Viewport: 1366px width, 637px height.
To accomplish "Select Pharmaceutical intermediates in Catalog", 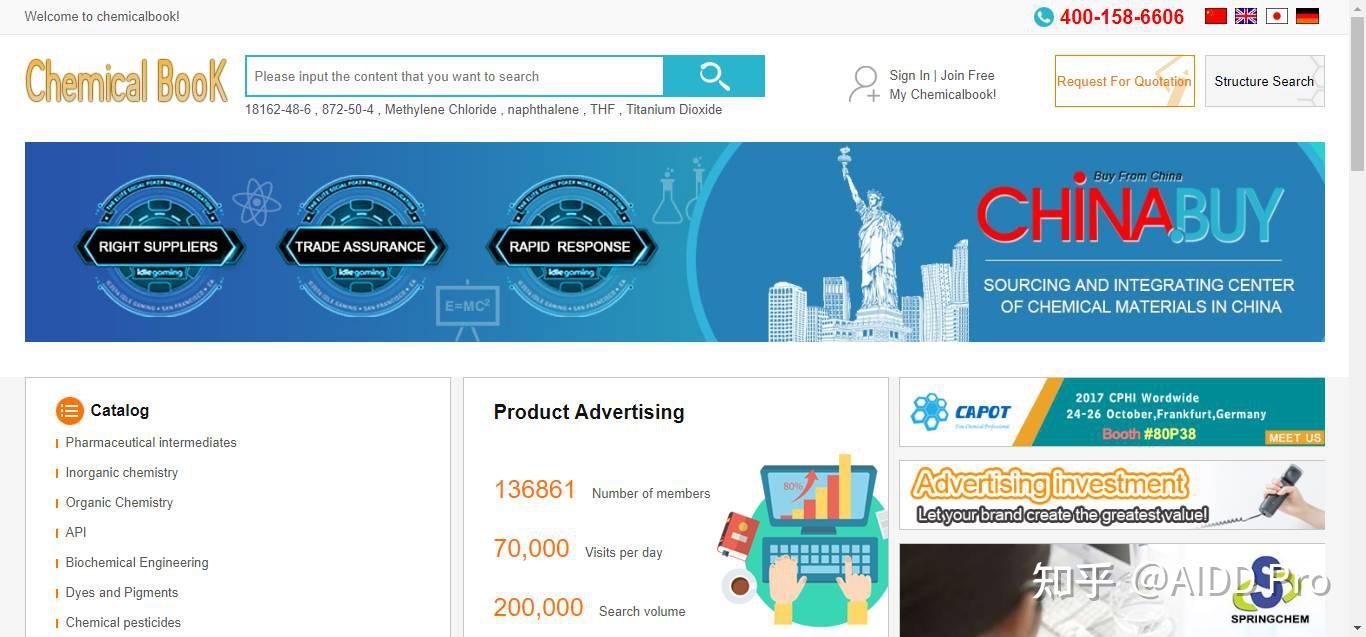I will pos(151,442).
